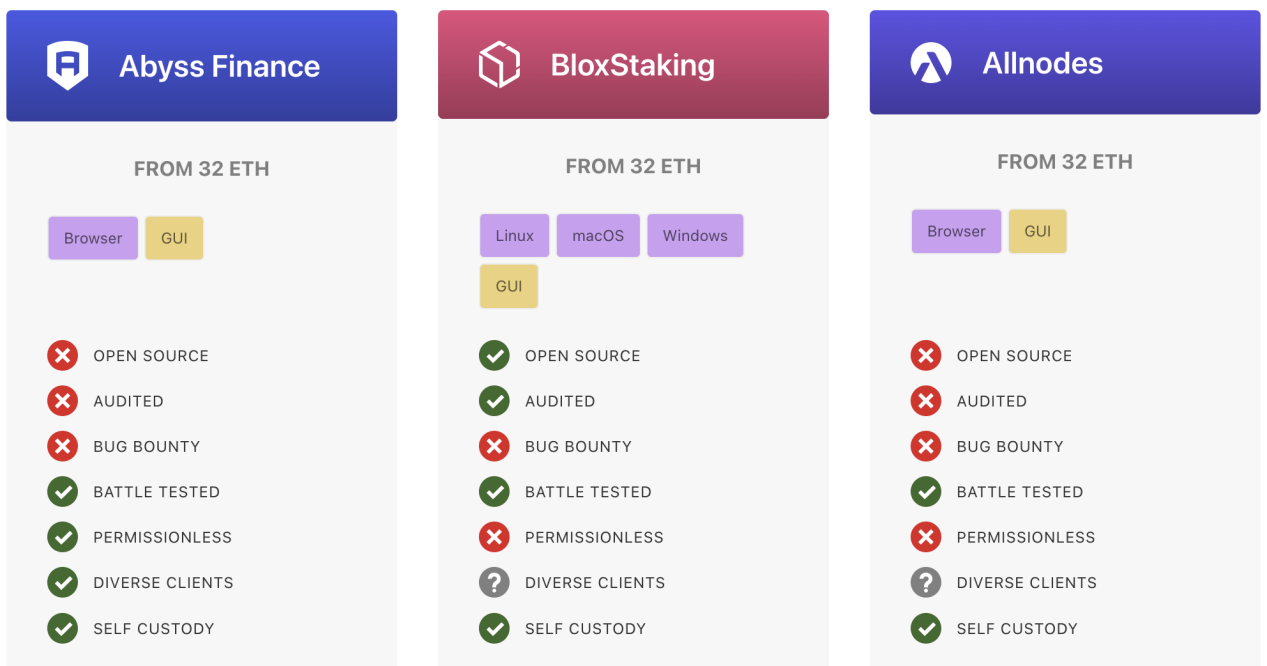1267x666 pixels.
Task: Click the BloxStaking cube logo icon
Action: (499, 65)
